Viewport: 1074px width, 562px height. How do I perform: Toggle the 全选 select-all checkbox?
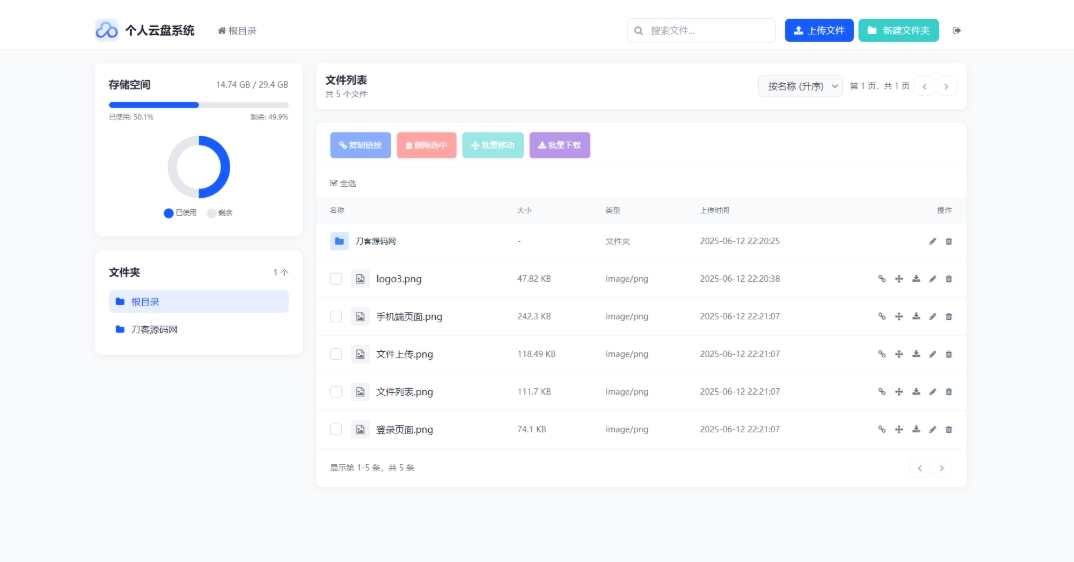point(334,183)
